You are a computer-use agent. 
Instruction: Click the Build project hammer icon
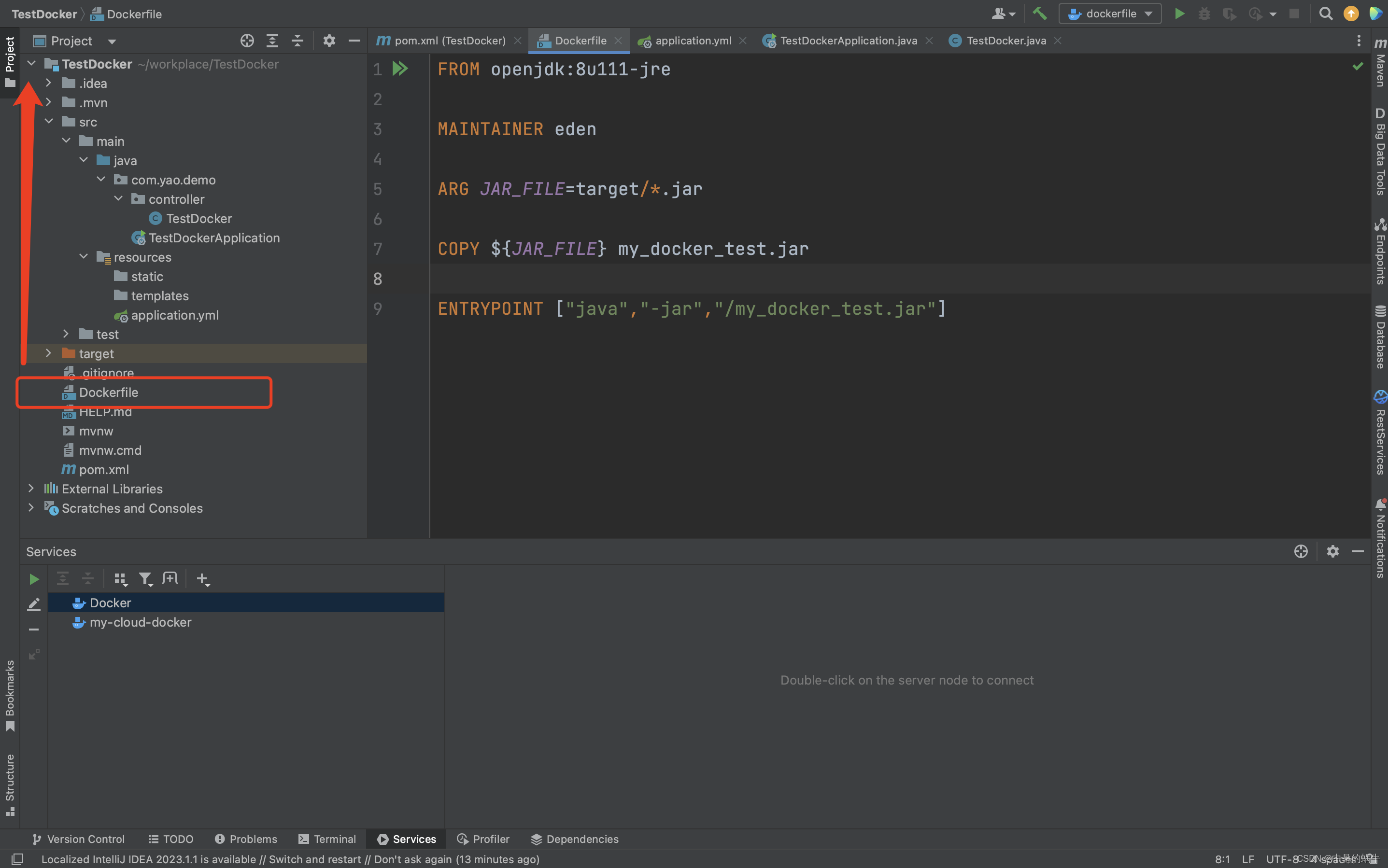1039,13
